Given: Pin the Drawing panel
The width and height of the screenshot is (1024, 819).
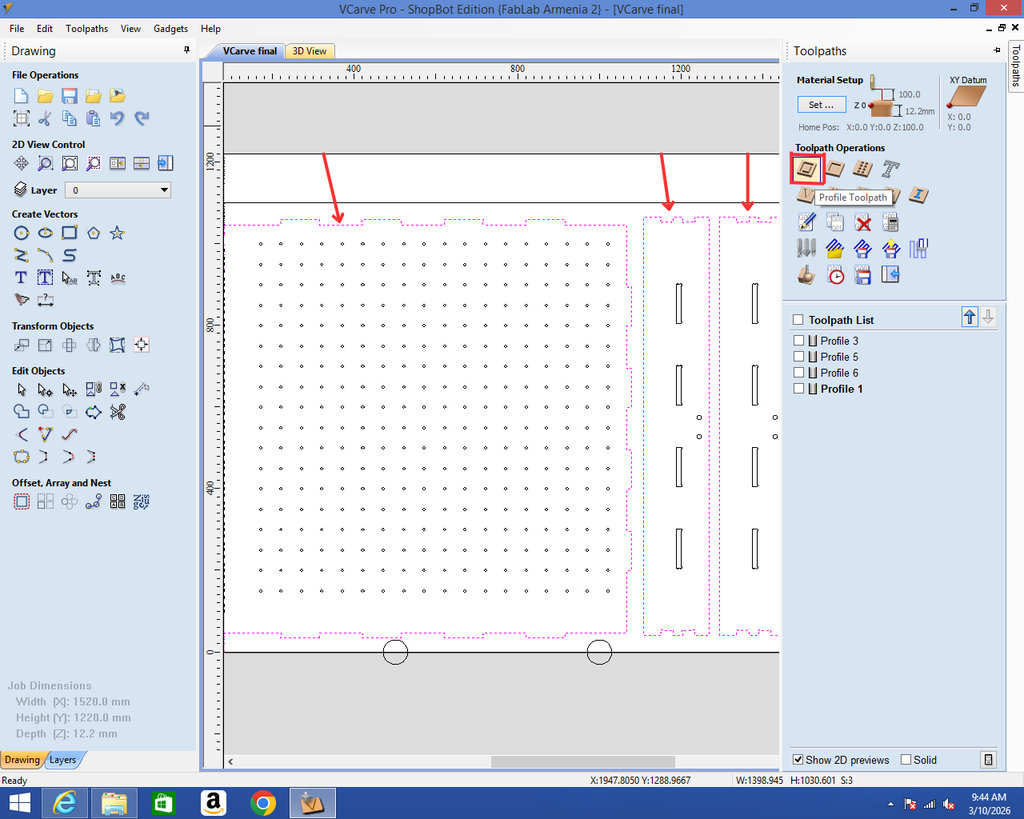Looking at the screenshot, I should [x=187, y=50].
